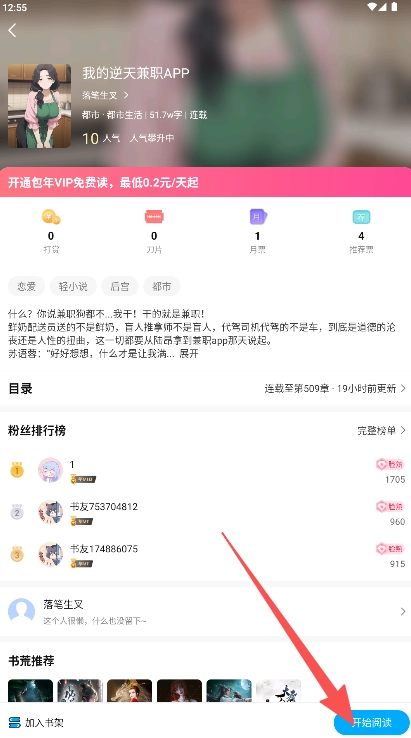Open the book cover image
This screenshot has width=411, height=738.
[40, 106]
